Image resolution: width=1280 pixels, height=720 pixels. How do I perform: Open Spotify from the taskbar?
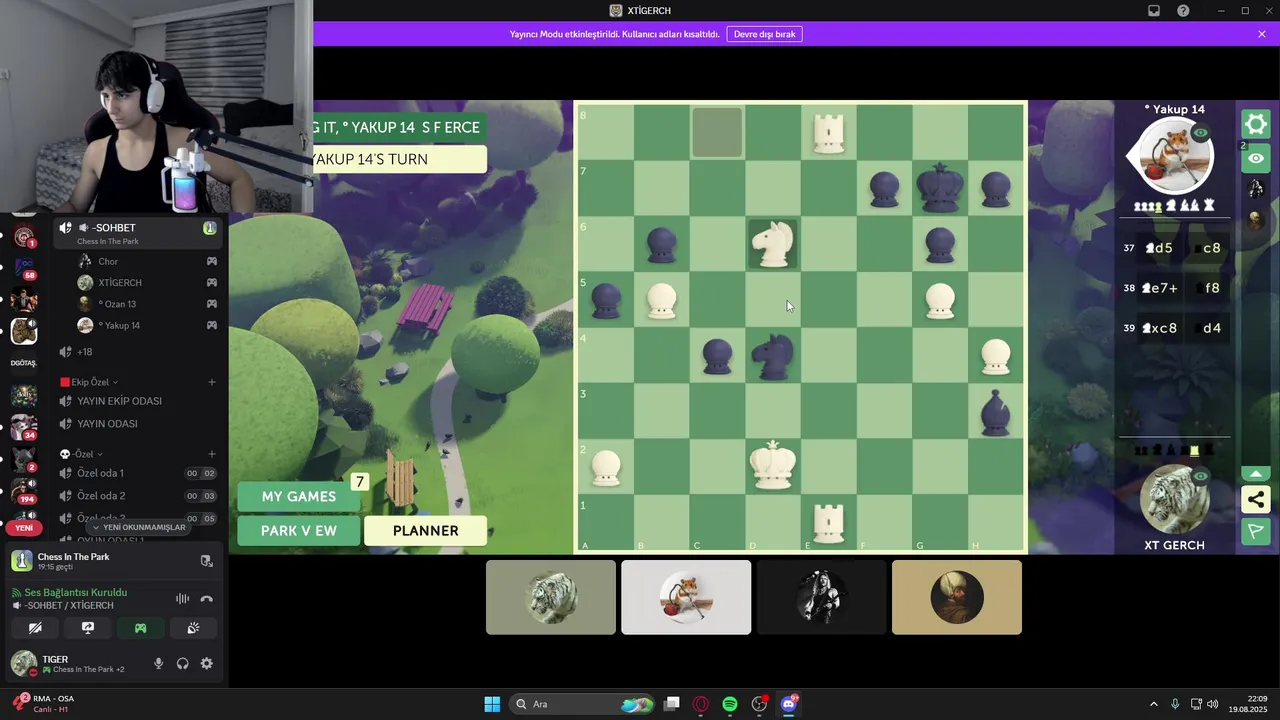tap(730, 704)
